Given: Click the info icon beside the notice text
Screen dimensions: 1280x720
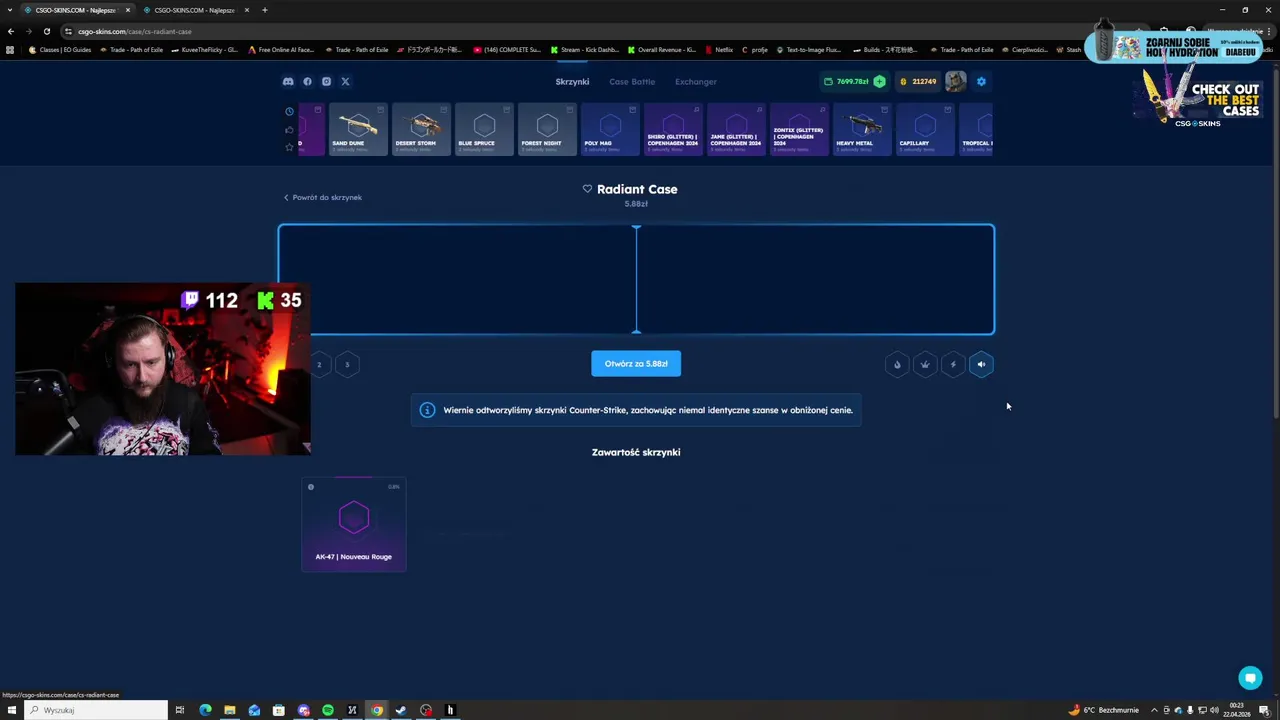Looking at the screenshot, I should point(427,410).
